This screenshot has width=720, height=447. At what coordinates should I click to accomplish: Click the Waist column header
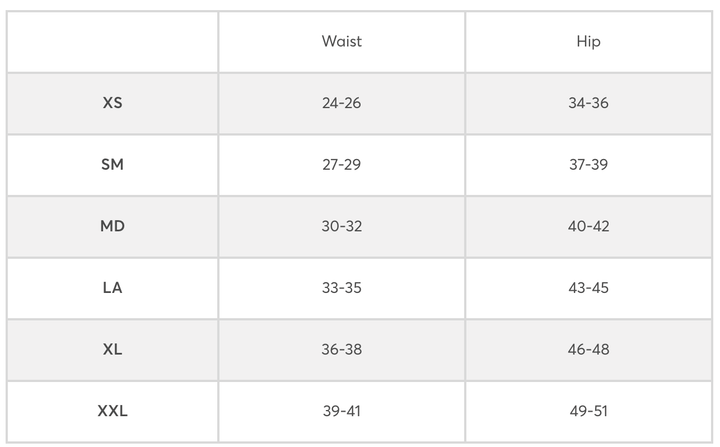pyautogui.click(x=341, y=42)
